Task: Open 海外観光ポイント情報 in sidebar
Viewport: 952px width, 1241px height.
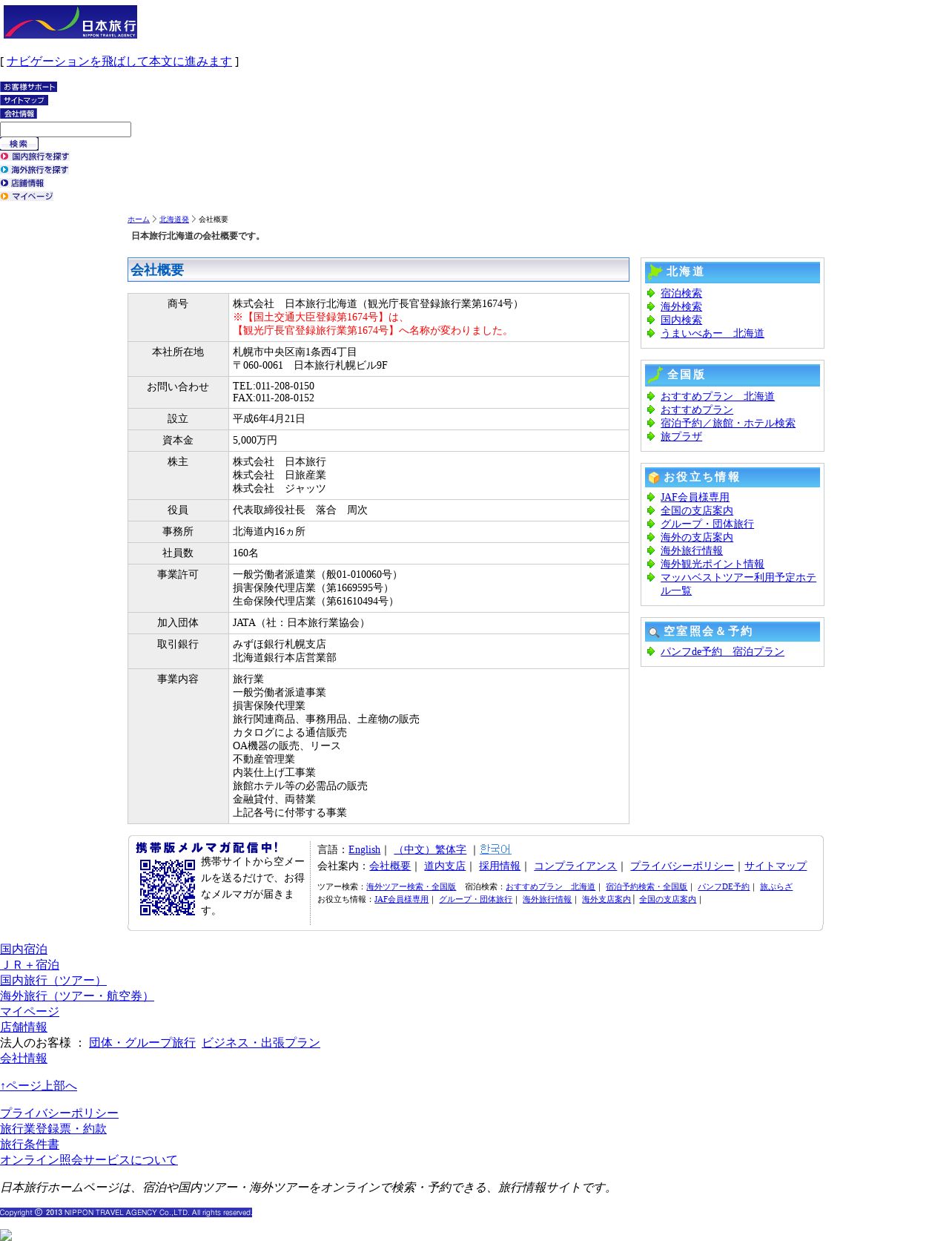Action: pyautogui.click(x=713, y=564)
